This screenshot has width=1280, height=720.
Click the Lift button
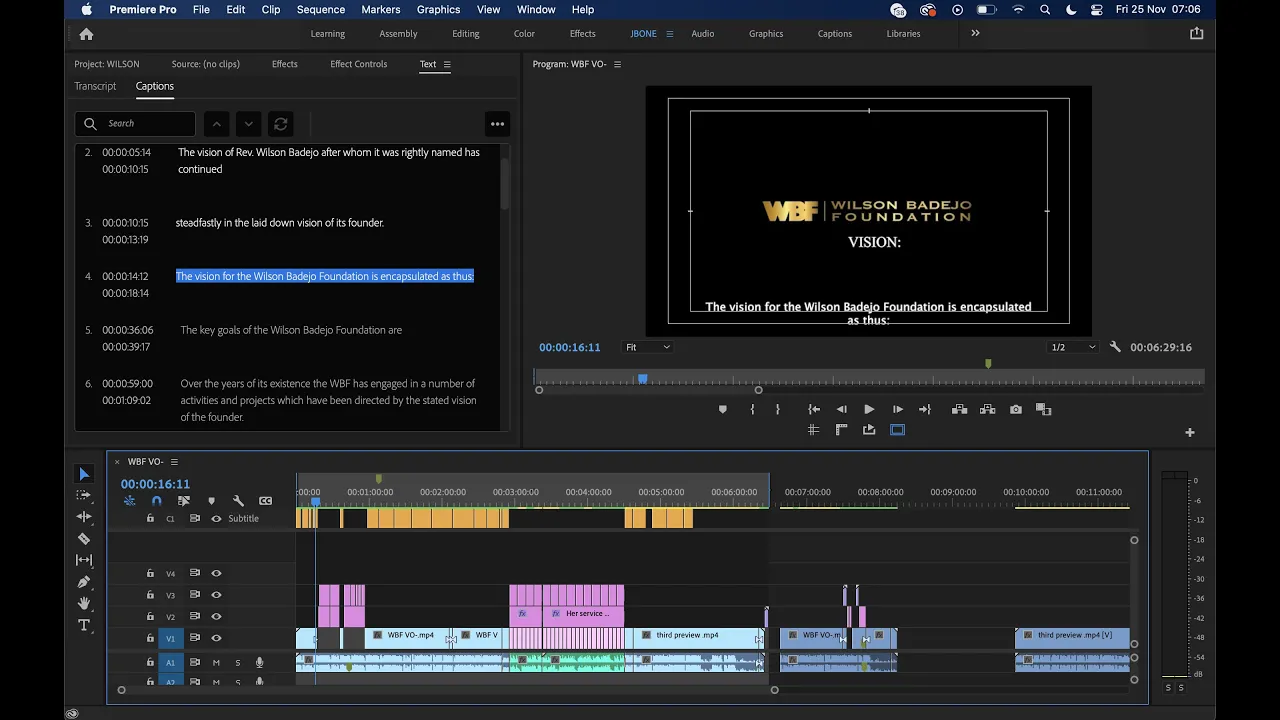(959, 409)
